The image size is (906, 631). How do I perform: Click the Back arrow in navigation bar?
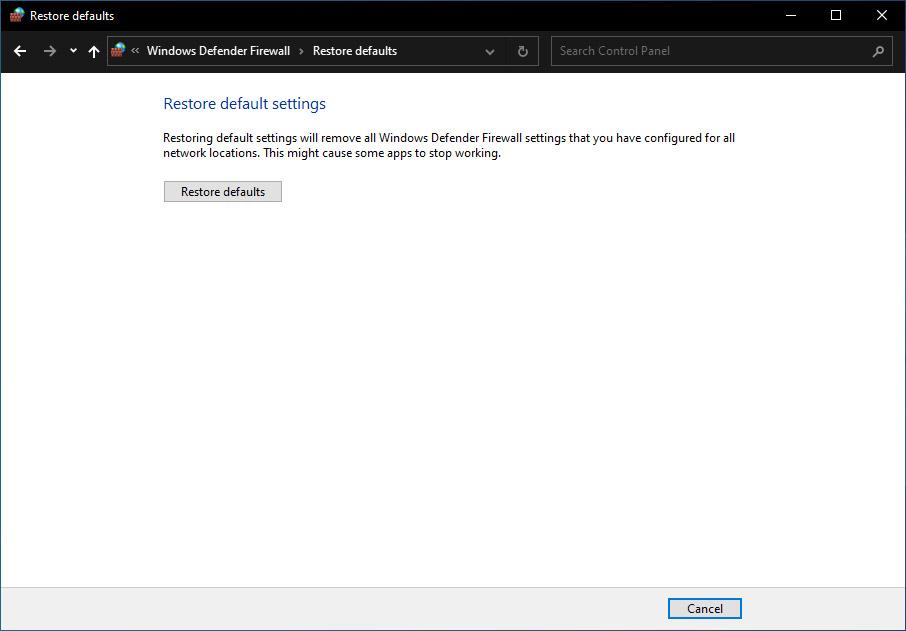[x=20, y=51]
